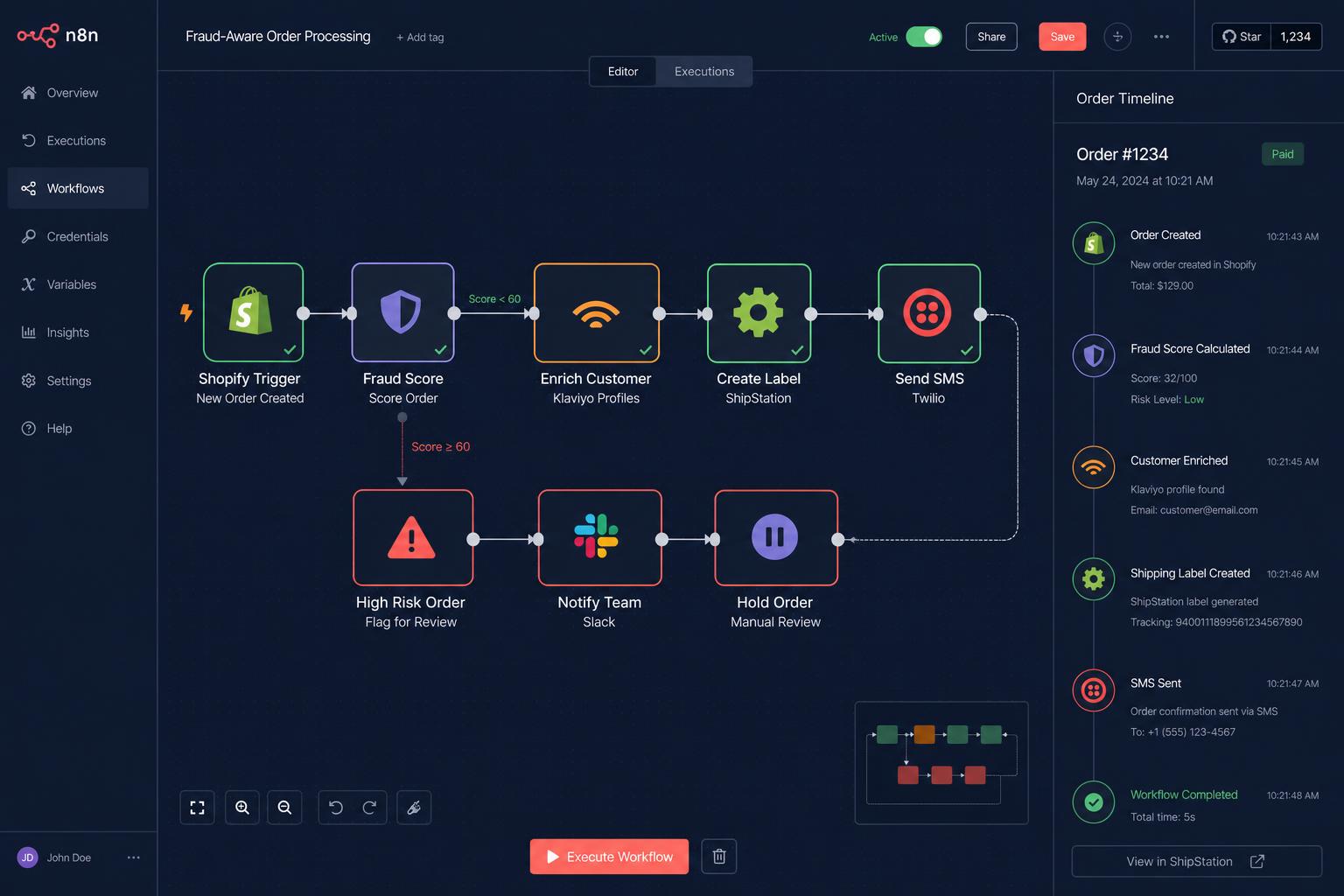Viewport: 1344px width, 896px height.
Task: Switch to the Editor tab
Action: 623,72
